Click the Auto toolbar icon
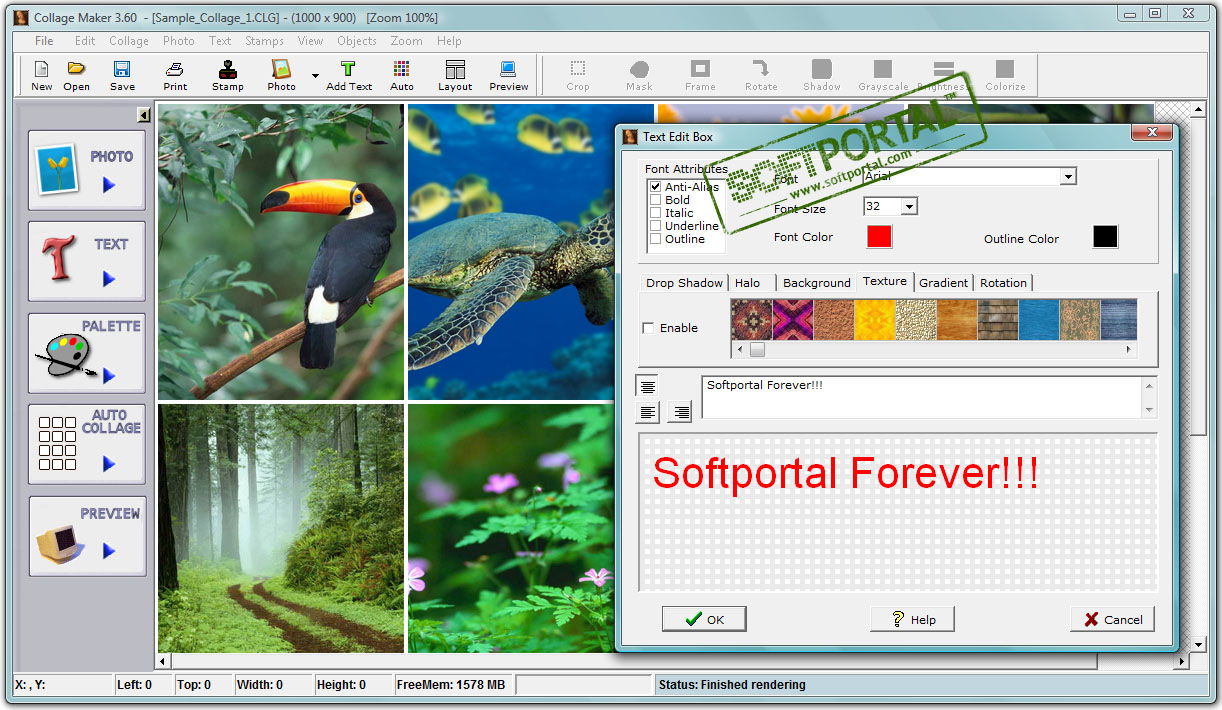Image resolution: width=1222 pixels, height=710 pixels. pos(402,75)
